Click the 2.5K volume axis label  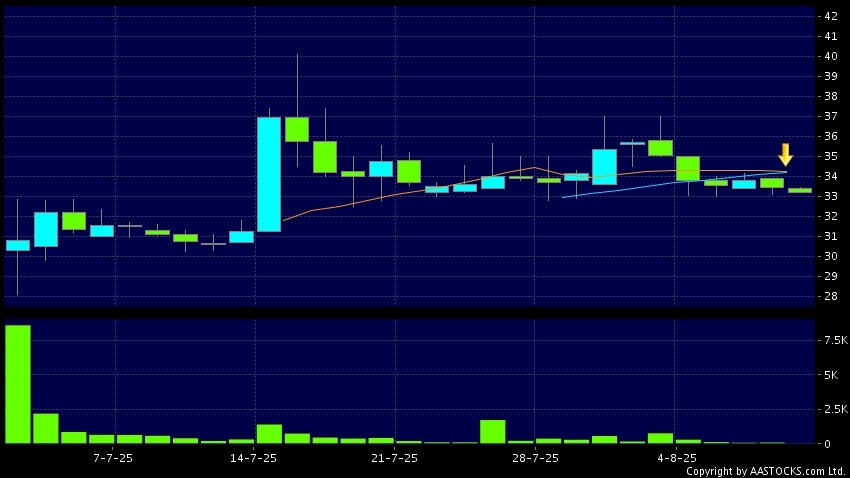tap(835, 409)
